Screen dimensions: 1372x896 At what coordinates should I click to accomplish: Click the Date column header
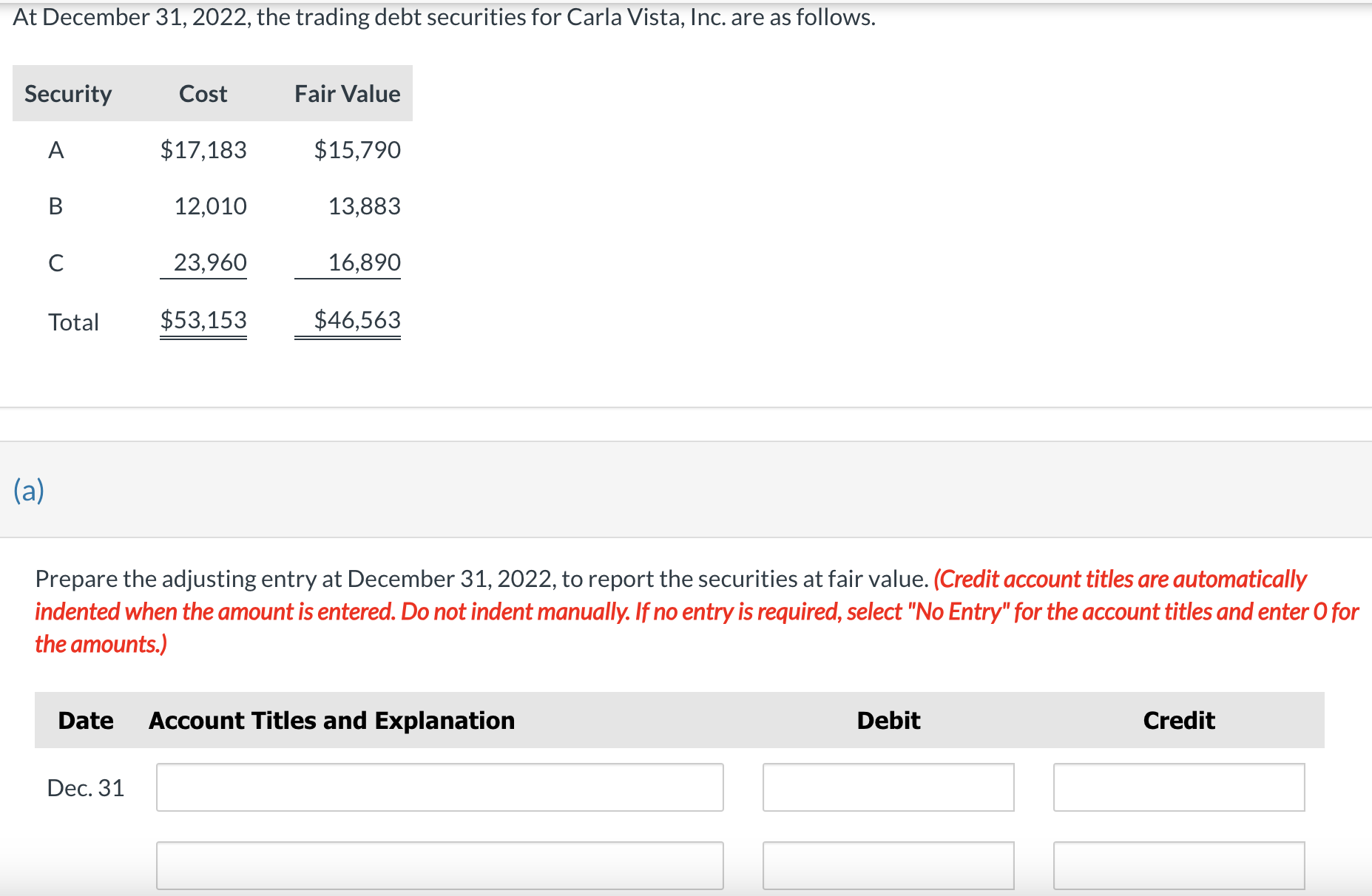[85, 720]
